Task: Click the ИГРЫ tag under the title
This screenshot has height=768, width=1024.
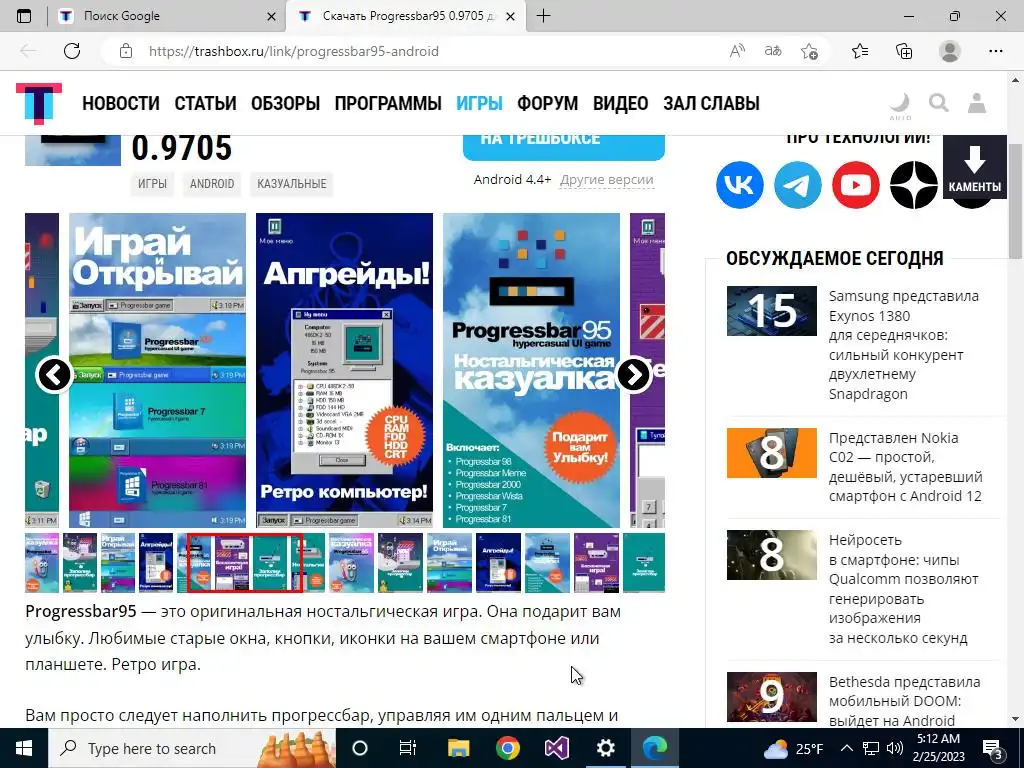Action: [x=152, y=184]
